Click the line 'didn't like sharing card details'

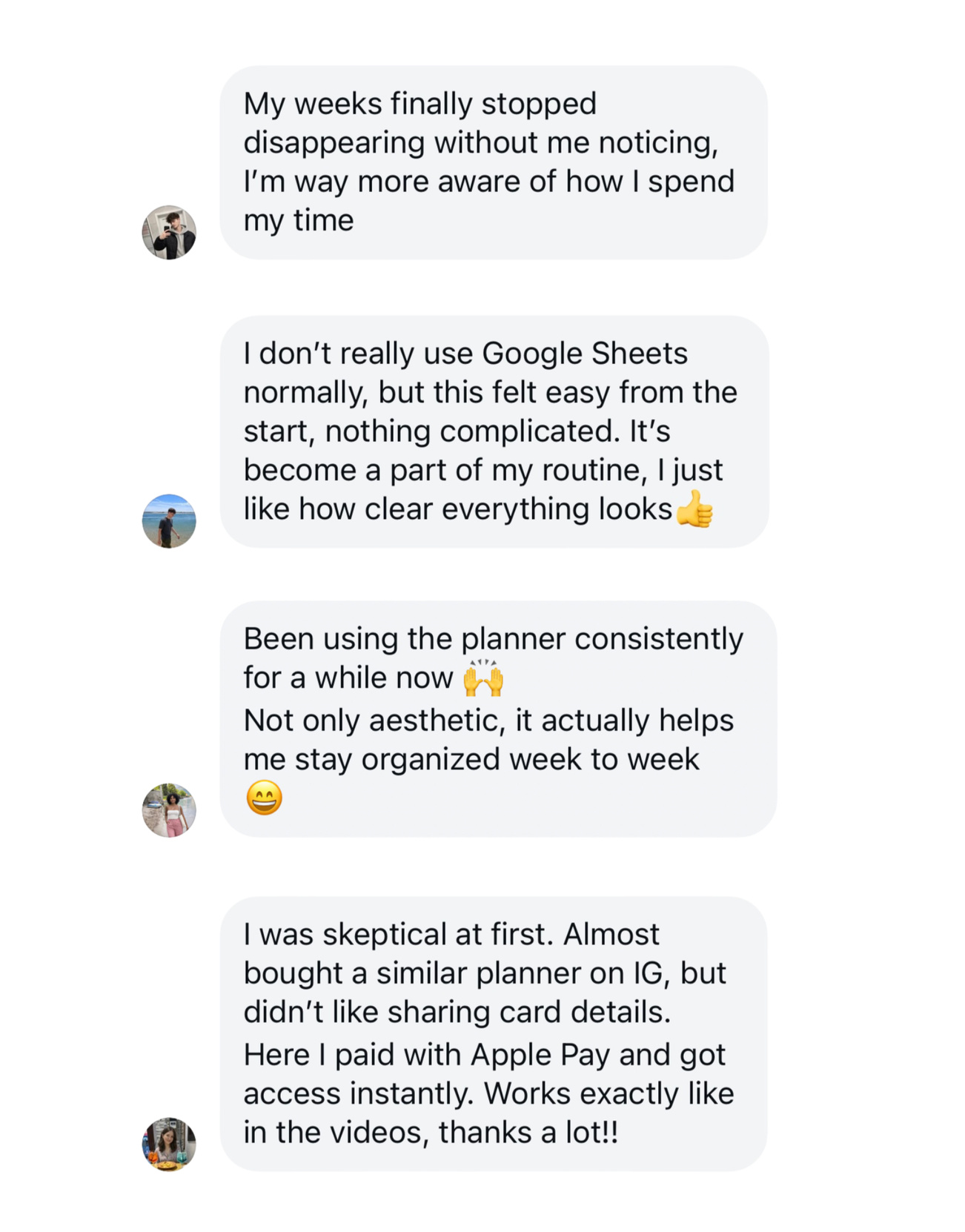pos(457,1013)
